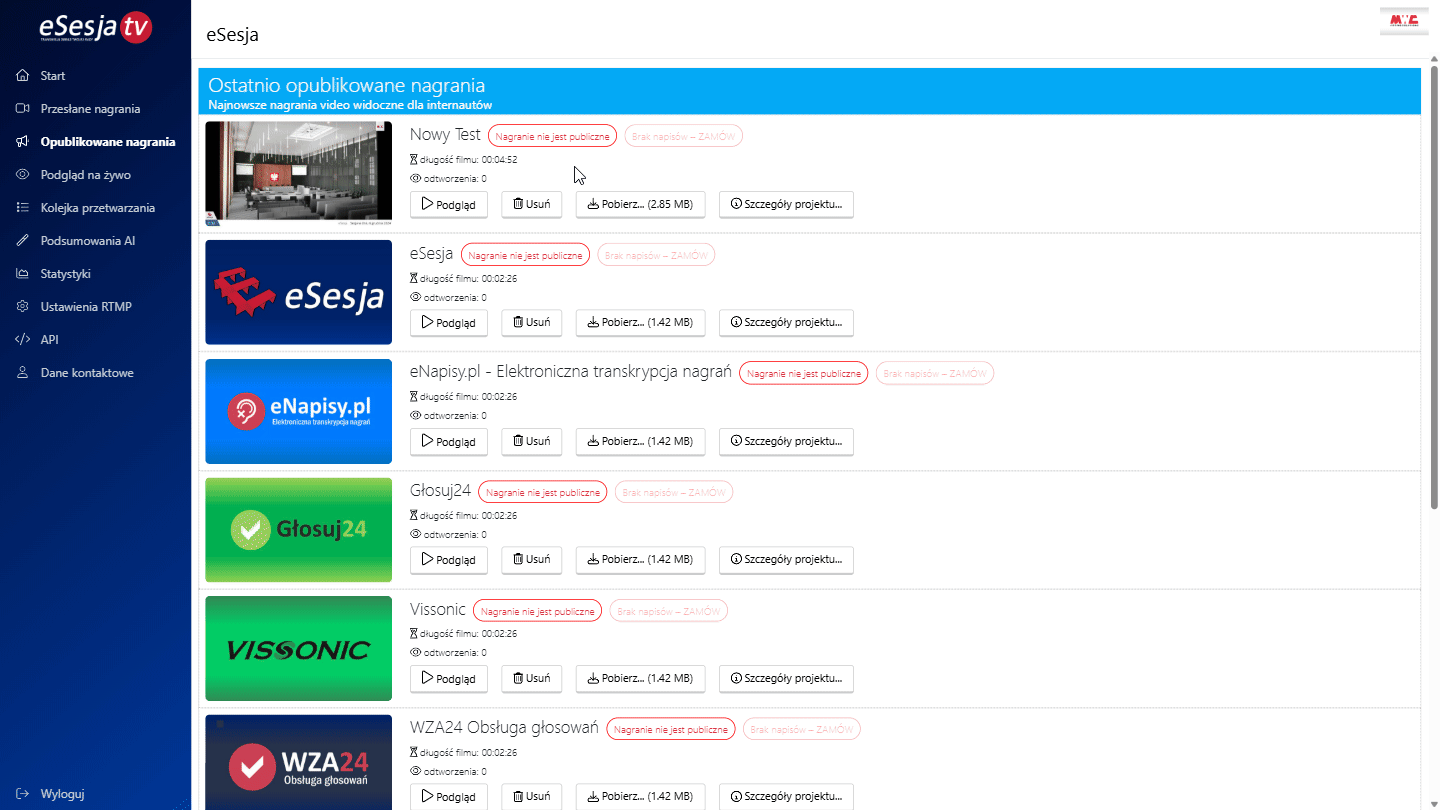Download the Głosuj24 recording (1.42 MB)
This screenshot has height=810, width=1440.
pos(640,559)
